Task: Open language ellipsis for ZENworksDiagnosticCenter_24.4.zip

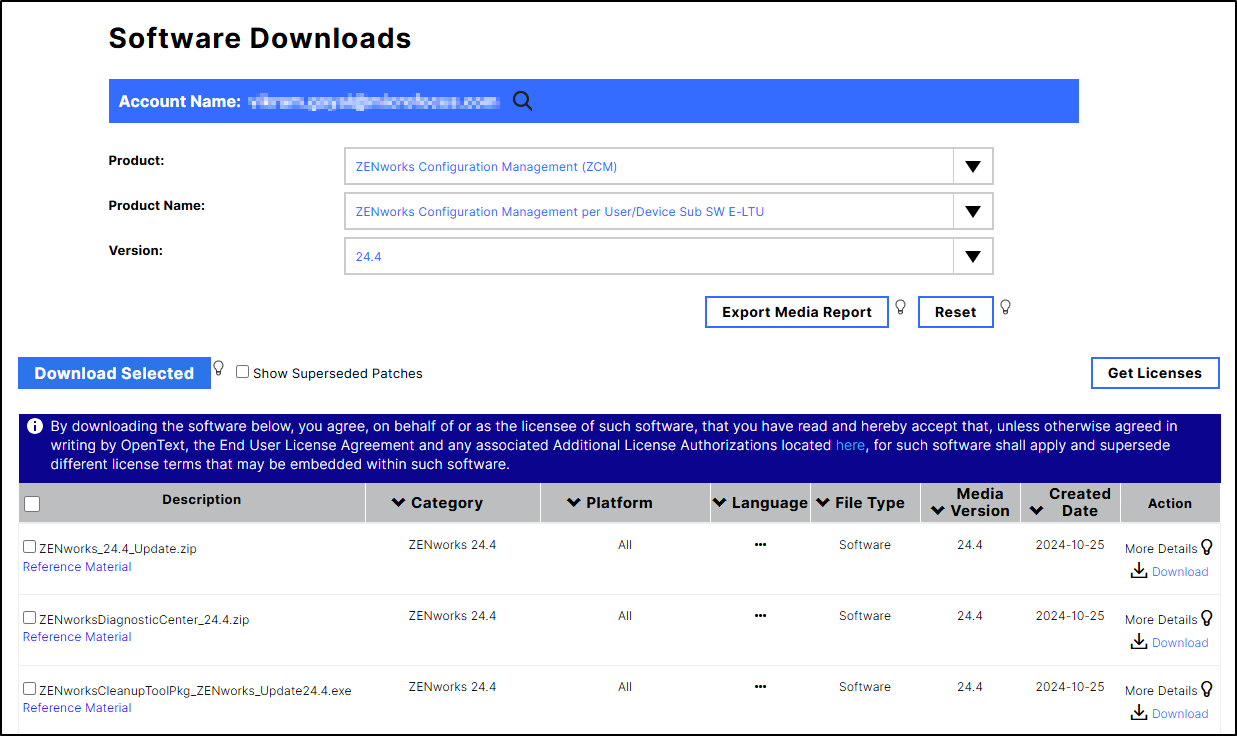Action: (x=760, y=616)
